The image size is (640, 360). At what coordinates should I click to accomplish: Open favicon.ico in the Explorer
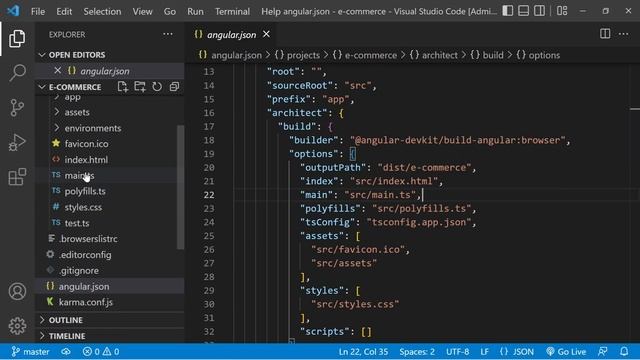pyautogui.click(x=110, y=144)
